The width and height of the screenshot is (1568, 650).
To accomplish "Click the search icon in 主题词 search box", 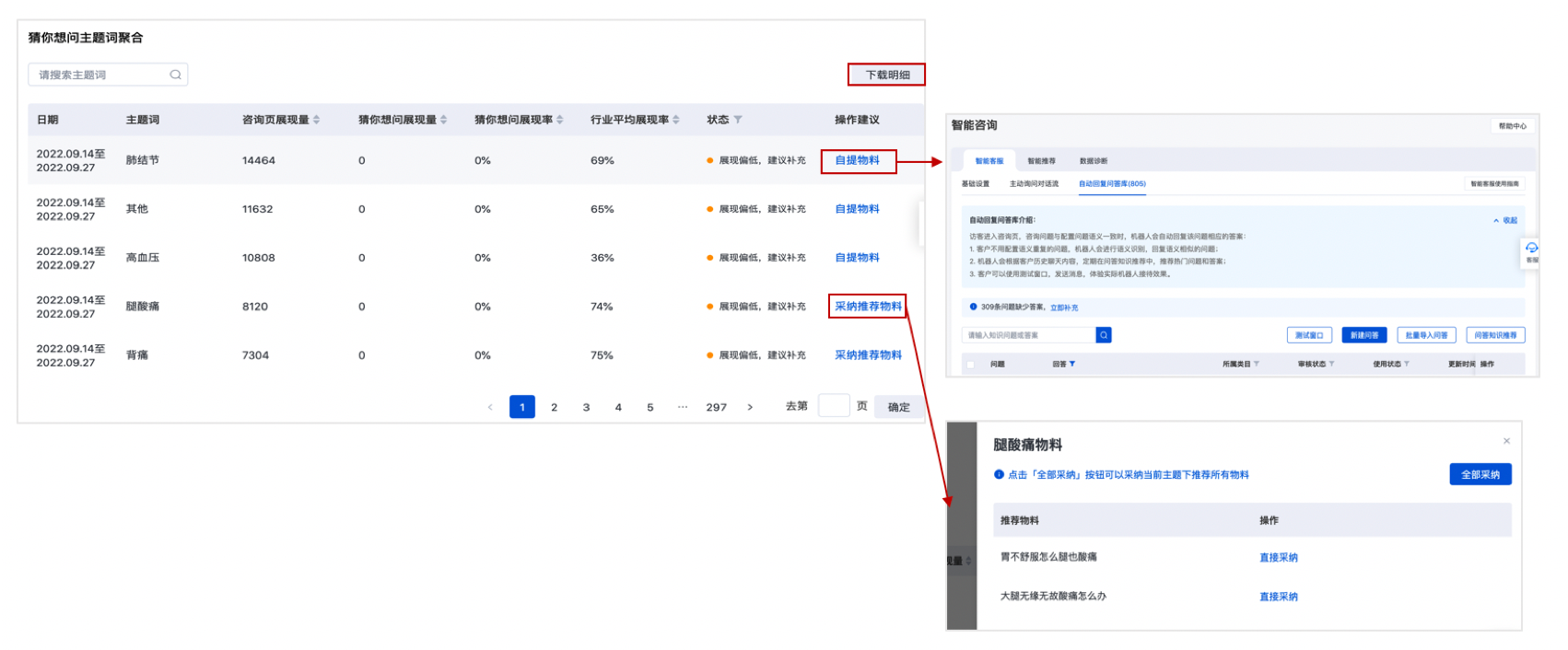I will (175, 75).
